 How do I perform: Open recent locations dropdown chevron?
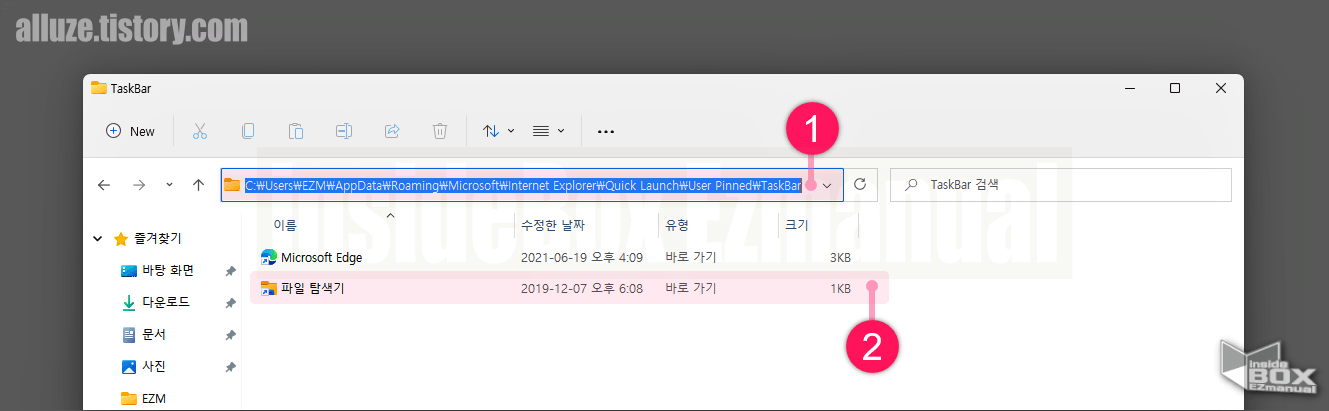tap(169, 185)
